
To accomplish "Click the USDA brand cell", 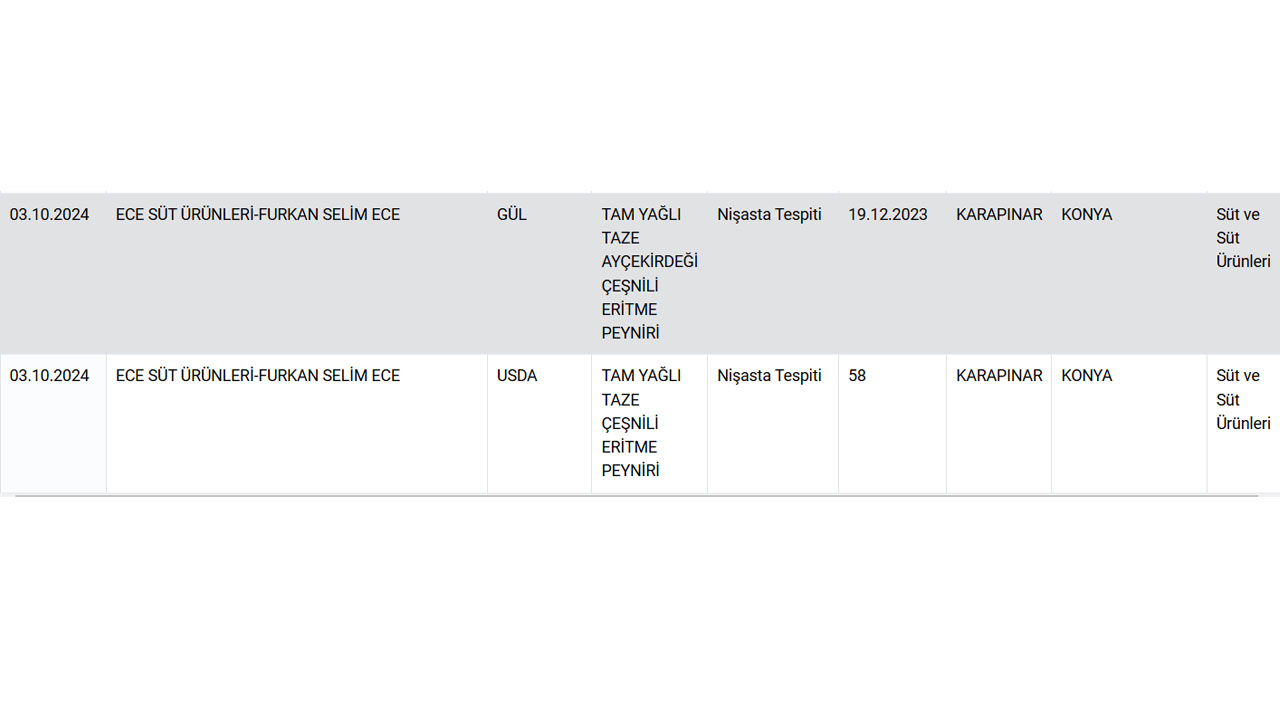I will click(x=517, y=376).
